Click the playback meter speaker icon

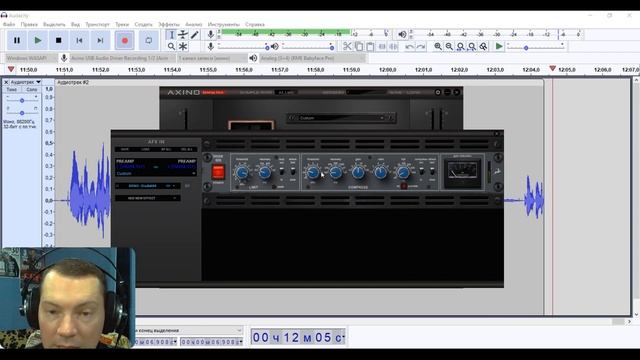[x=402, y=35]
